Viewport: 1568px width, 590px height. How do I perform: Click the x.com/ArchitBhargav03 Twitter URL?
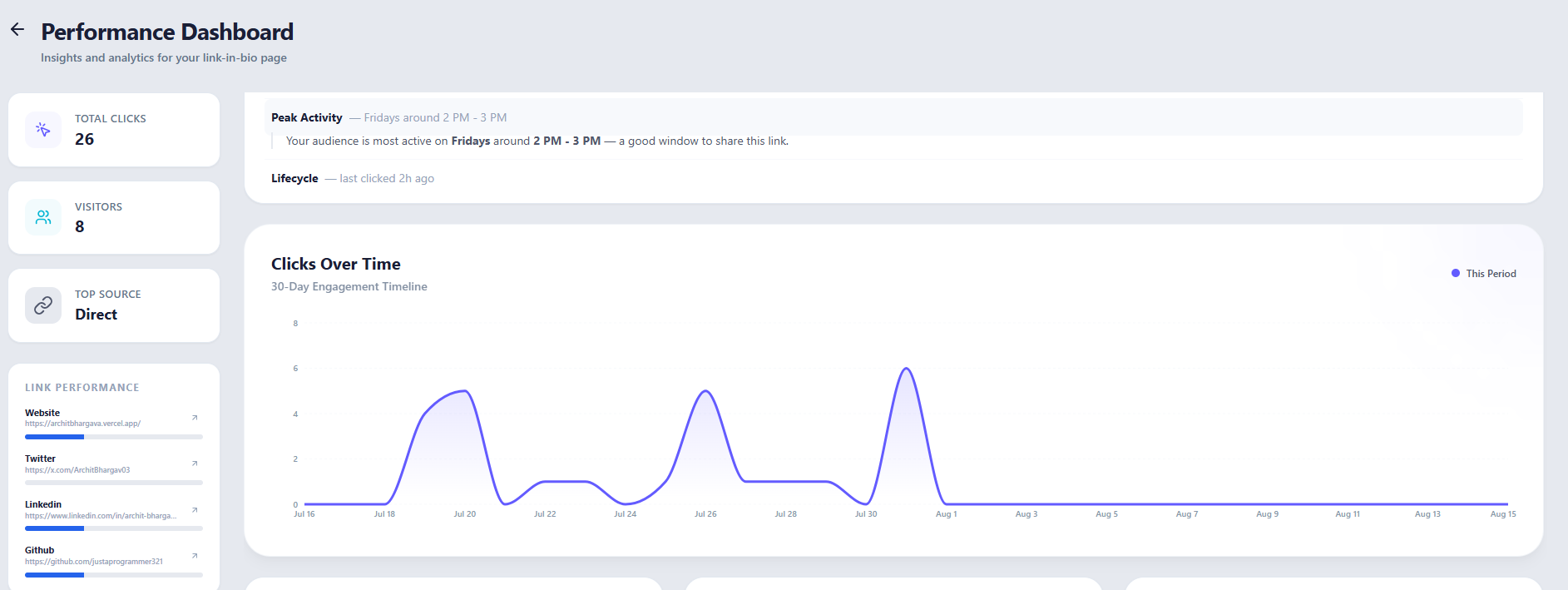(x=77, y=470)
